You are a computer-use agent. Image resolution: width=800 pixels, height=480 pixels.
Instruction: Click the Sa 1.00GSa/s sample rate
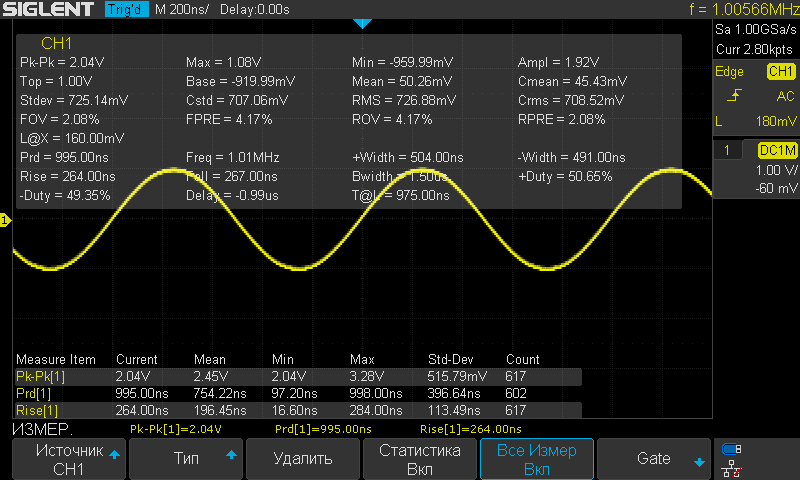point(755,30)
